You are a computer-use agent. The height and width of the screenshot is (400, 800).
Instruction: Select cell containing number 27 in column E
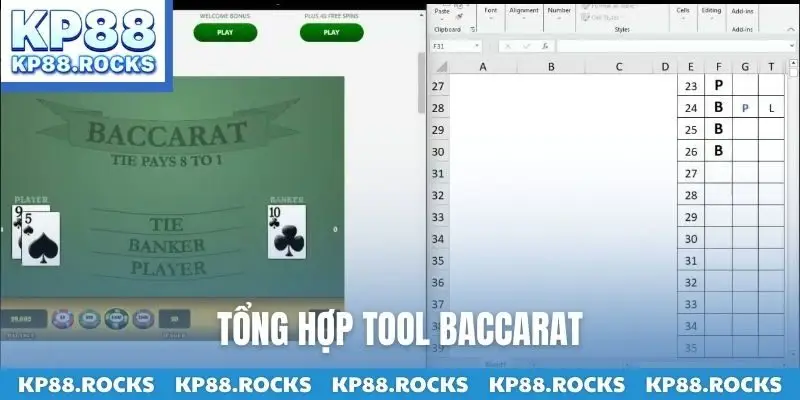[x=691, y=173]
